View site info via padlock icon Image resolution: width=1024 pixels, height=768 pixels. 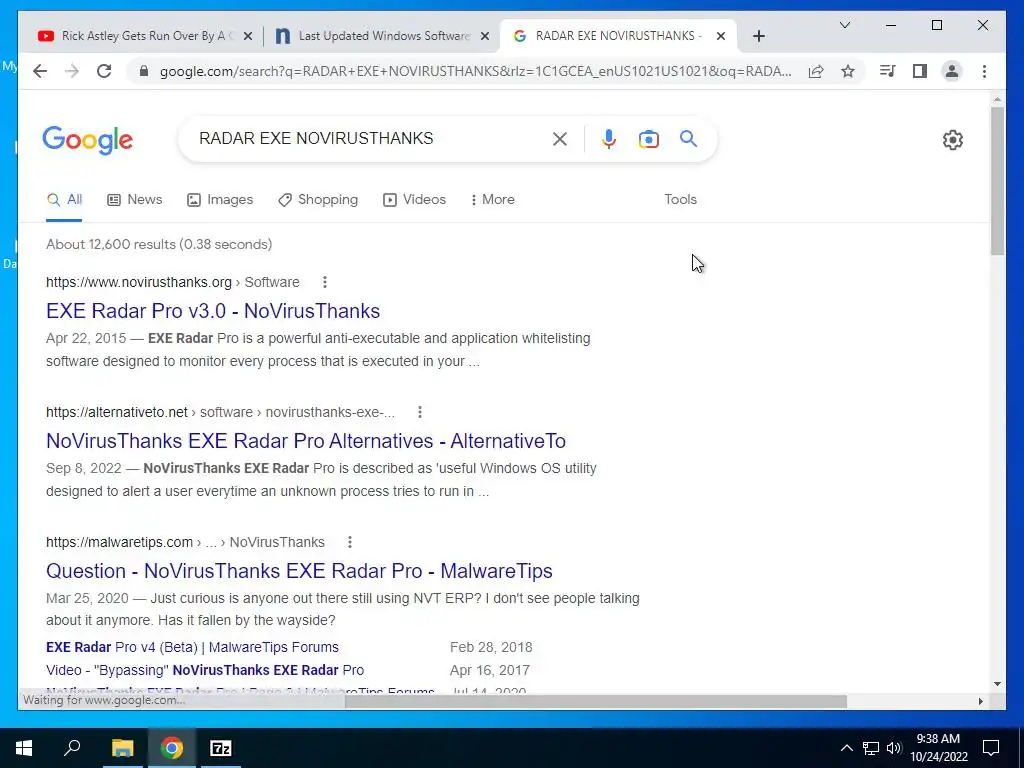pos(144,71)
